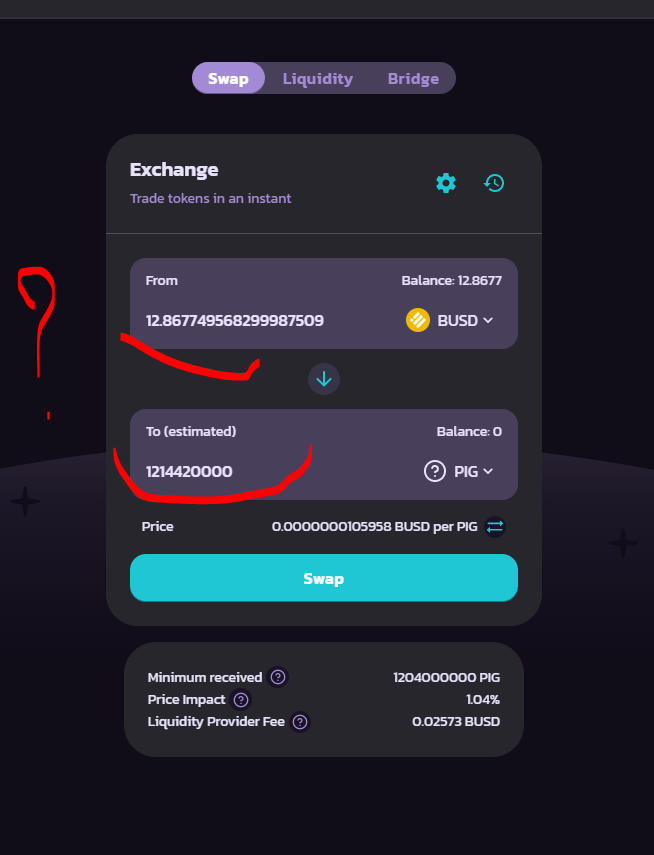Click Liquidity Provider Fee help icon
The image size is (654, 855).
(300, 722)
